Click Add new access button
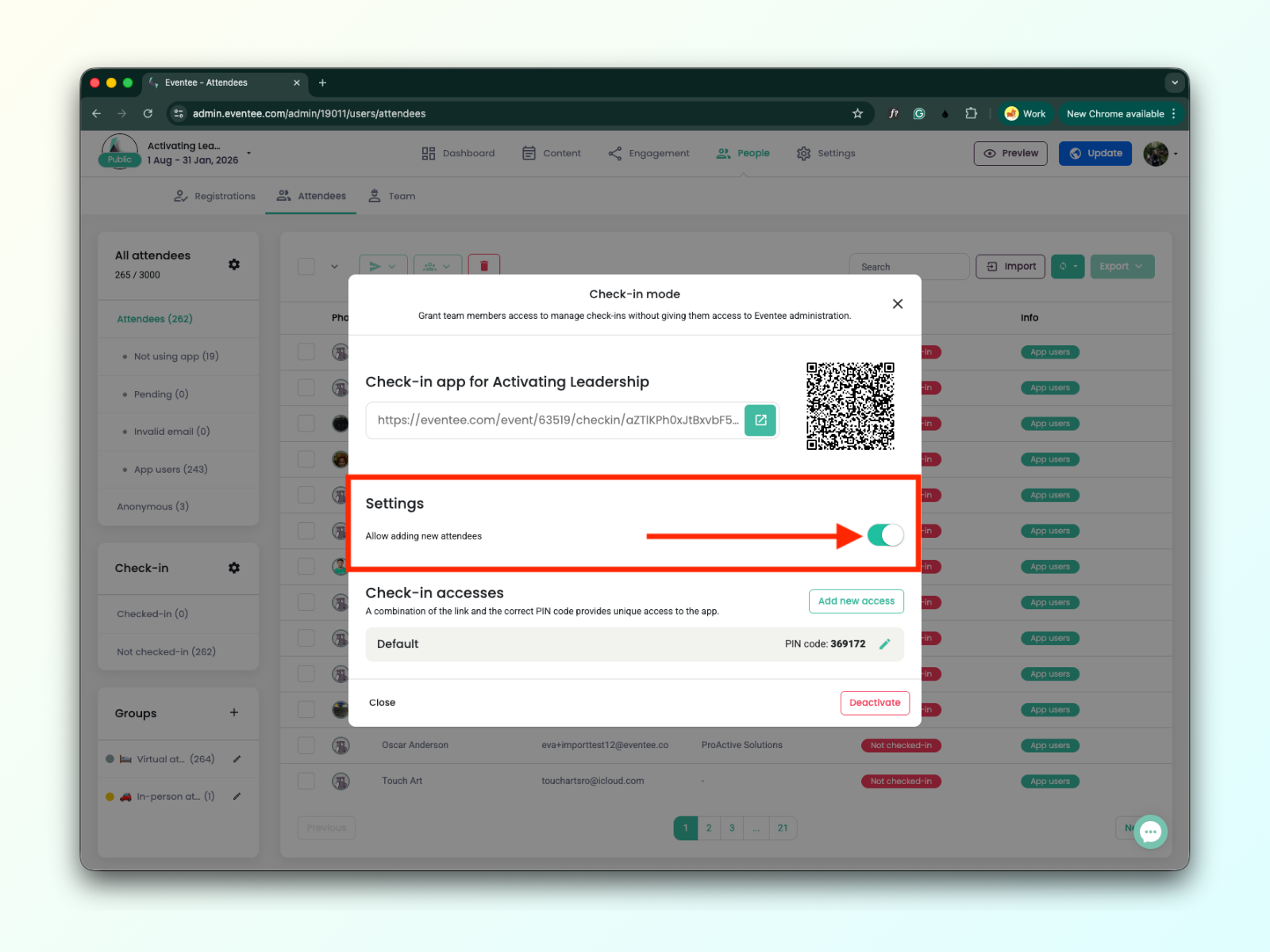 coord(856,601)
